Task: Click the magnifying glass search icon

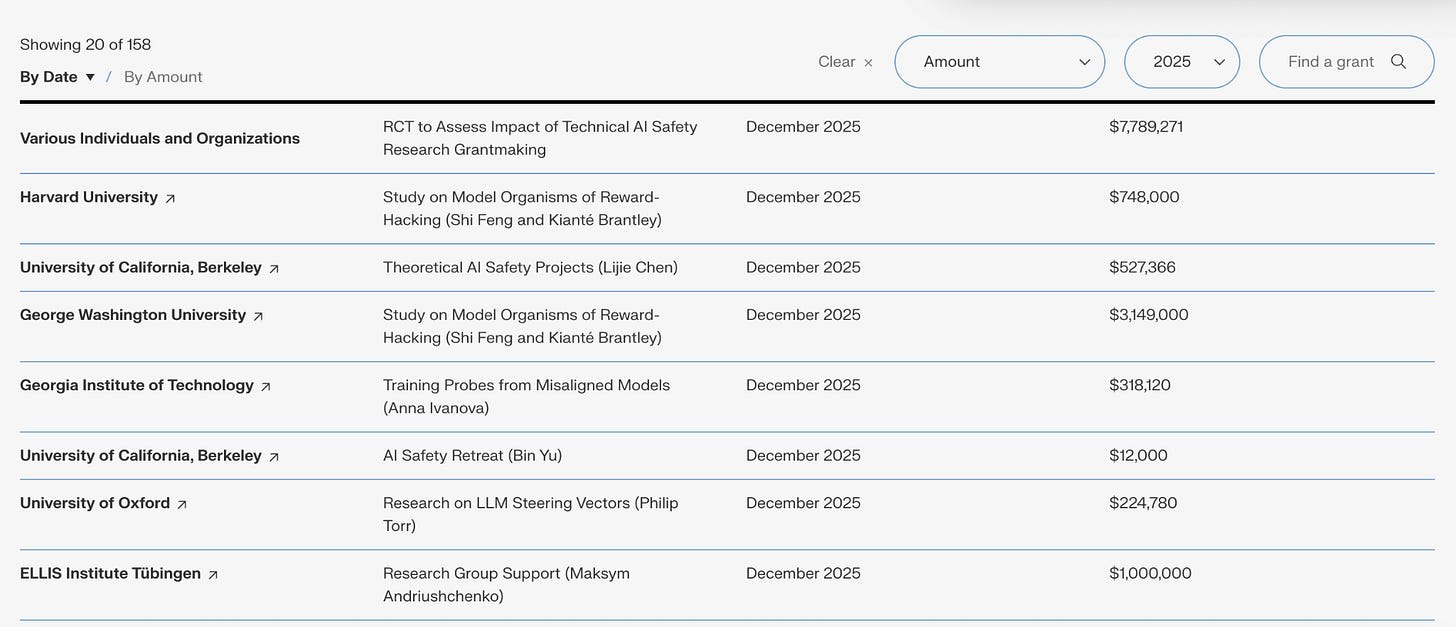Action: tap(1399, 62)
